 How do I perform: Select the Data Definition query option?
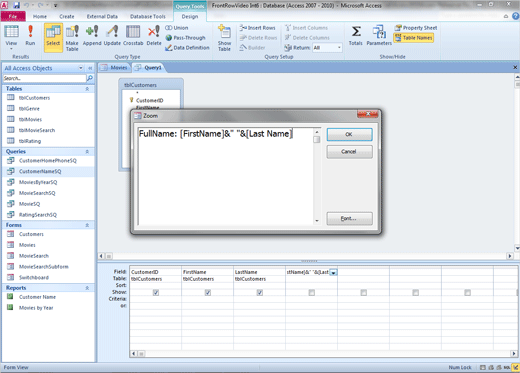[187, 48]
